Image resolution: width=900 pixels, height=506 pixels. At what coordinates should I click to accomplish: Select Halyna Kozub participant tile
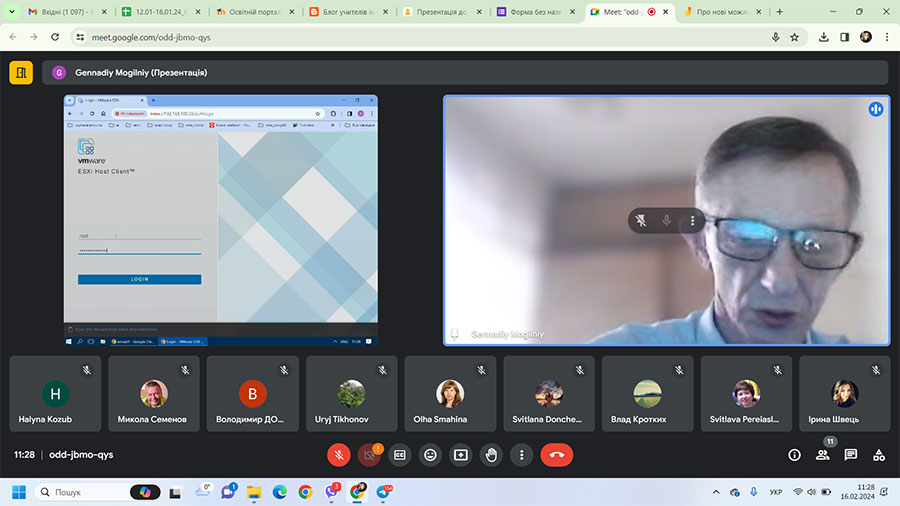point(53,393)
